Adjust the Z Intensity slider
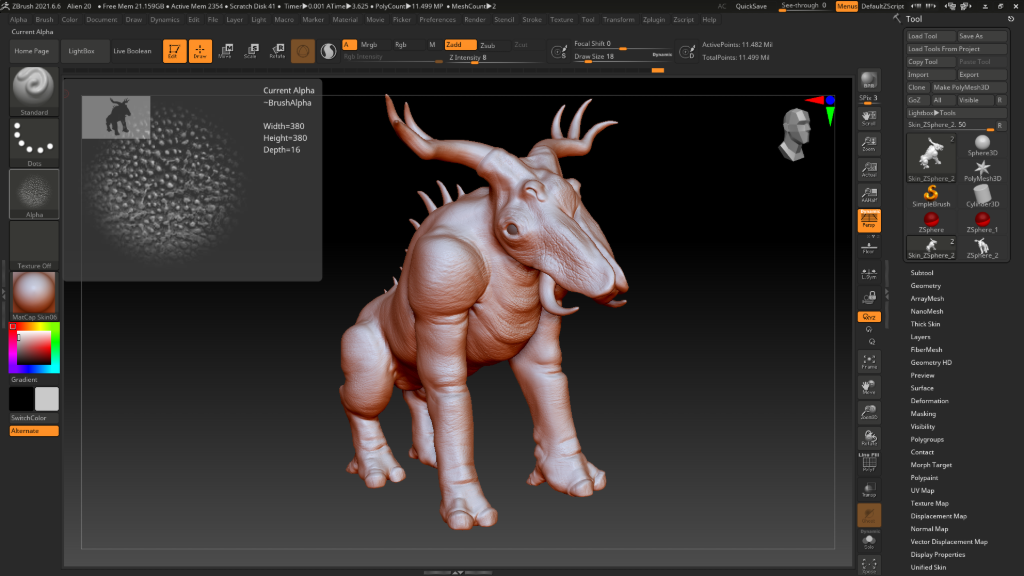 coord(495,57)
